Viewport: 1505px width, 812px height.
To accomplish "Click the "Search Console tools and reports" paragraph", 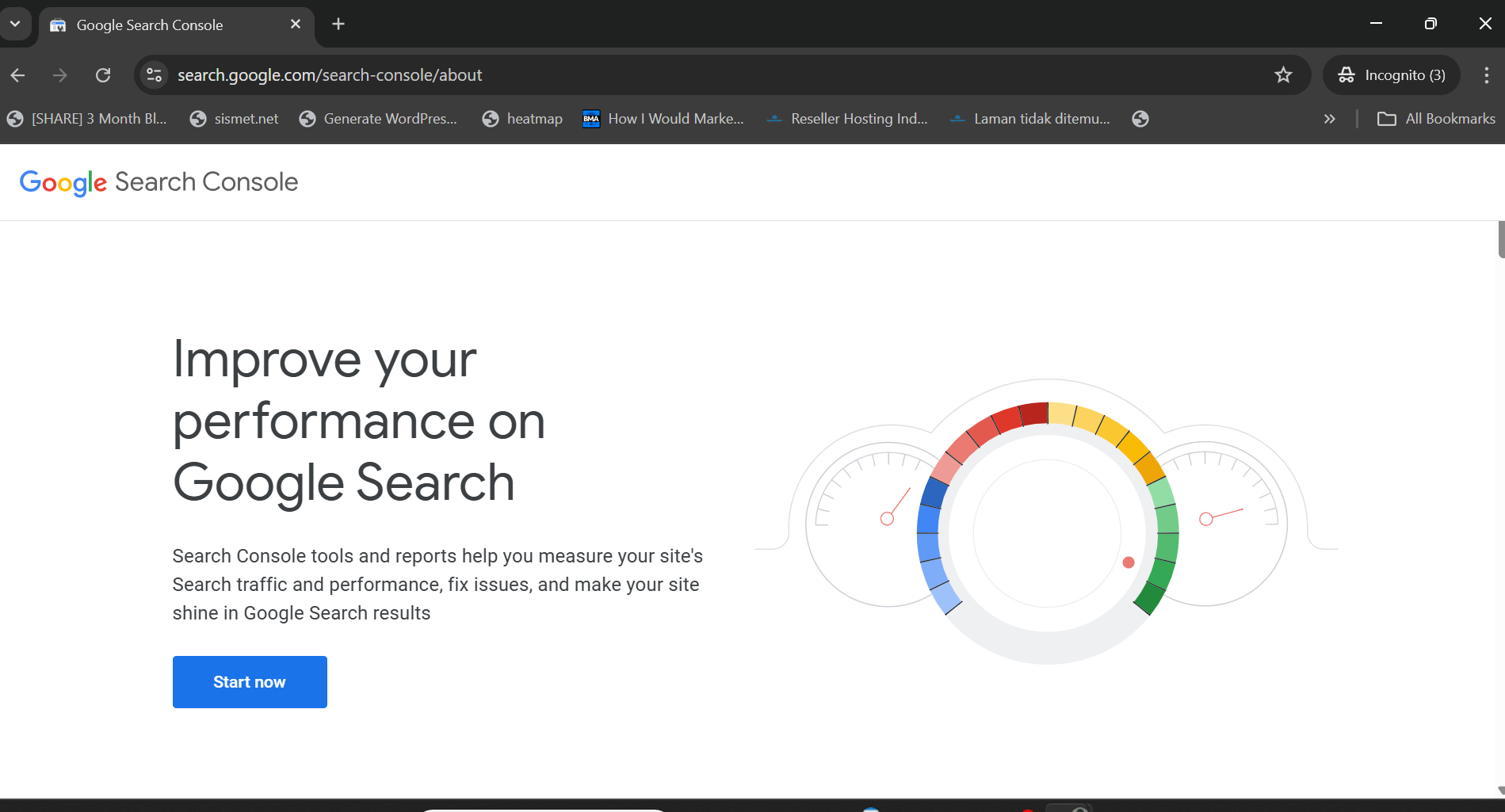I will (437, 585).
